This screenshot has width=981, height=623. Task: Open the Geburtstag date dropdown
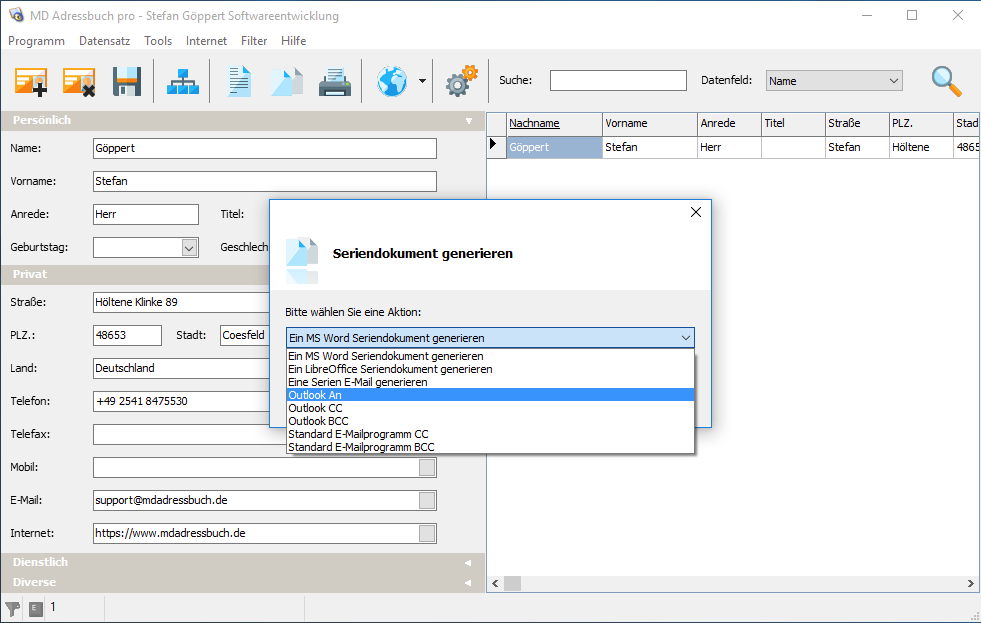pyautogui.click(x=189, y=247)
